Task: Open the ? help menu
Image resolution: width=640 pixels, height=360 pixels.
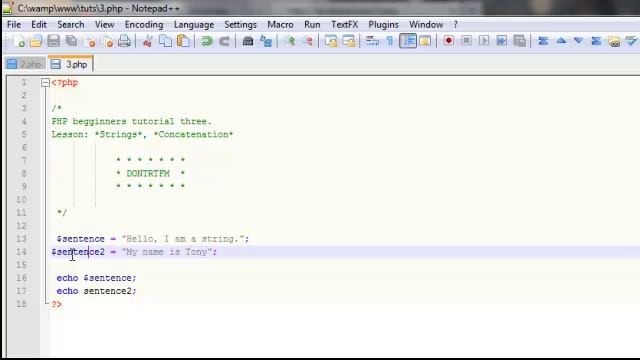Action: (456, 25)
